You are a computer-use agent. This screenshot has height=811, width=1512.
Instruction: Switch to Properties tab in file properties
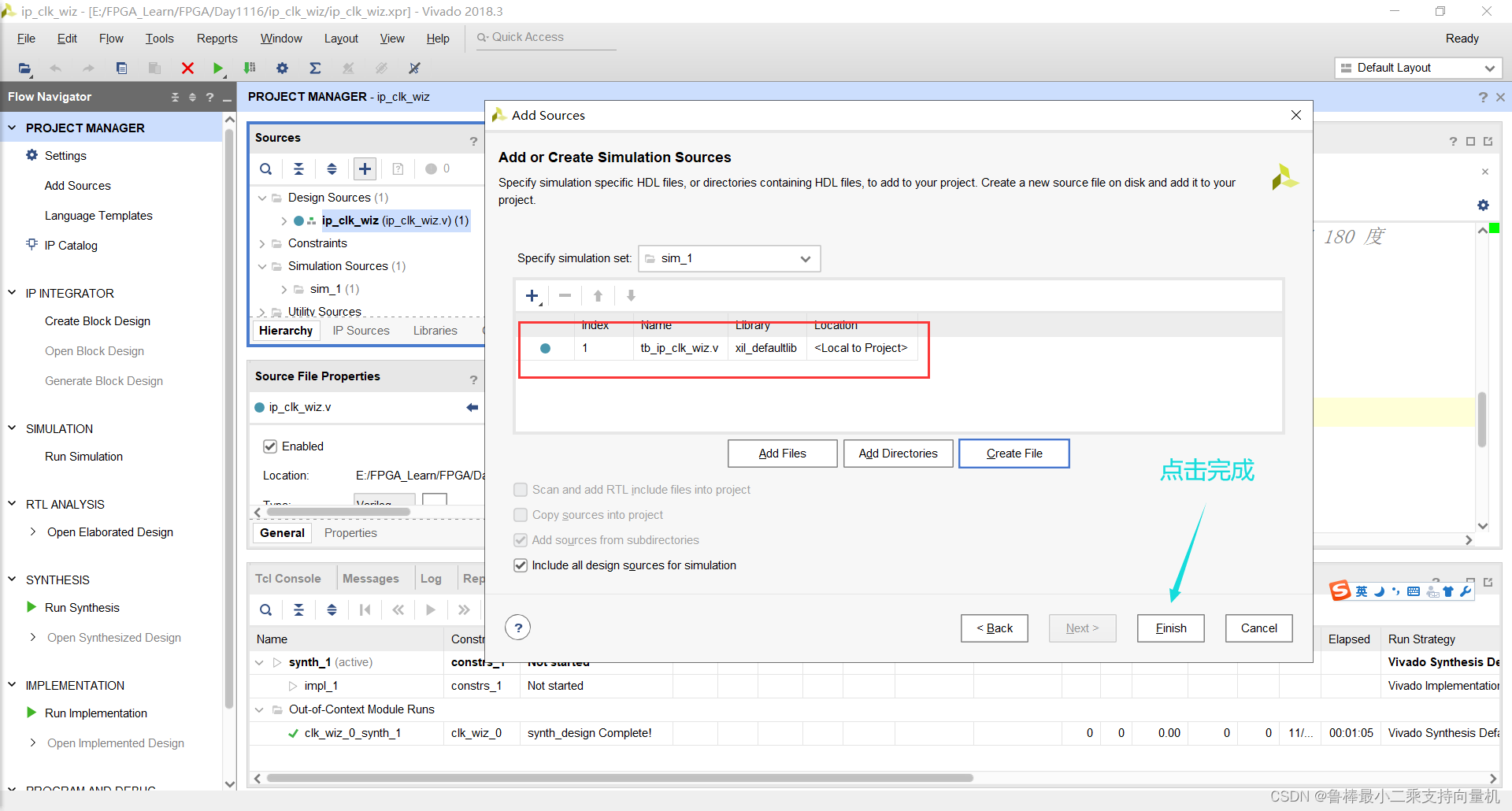coord(350,533)
